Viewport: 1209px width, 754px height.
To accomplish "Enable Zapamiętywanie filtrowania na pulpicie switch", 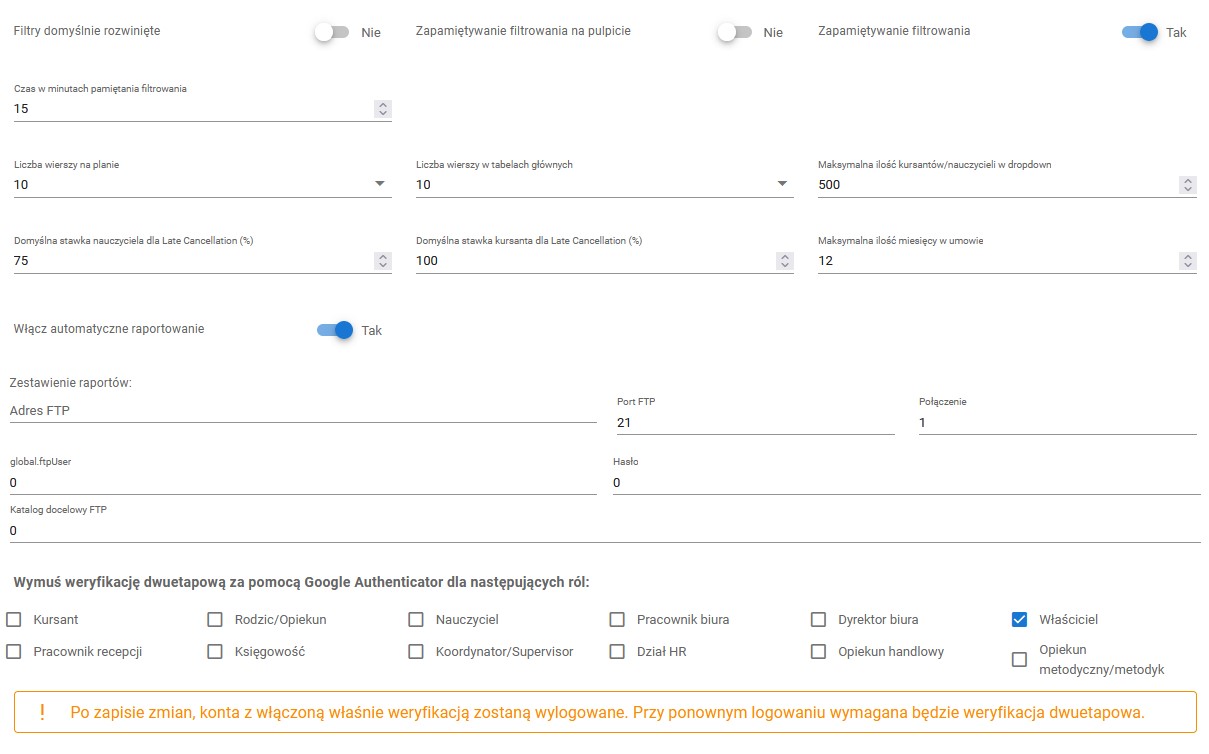I will pos(735,32).
